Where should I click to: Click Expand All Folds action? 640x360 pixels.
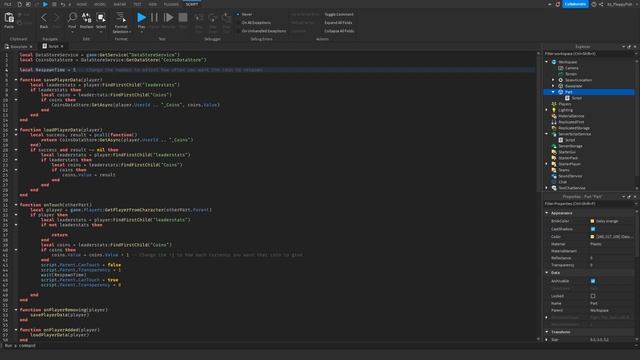click(x=338, y=23)
